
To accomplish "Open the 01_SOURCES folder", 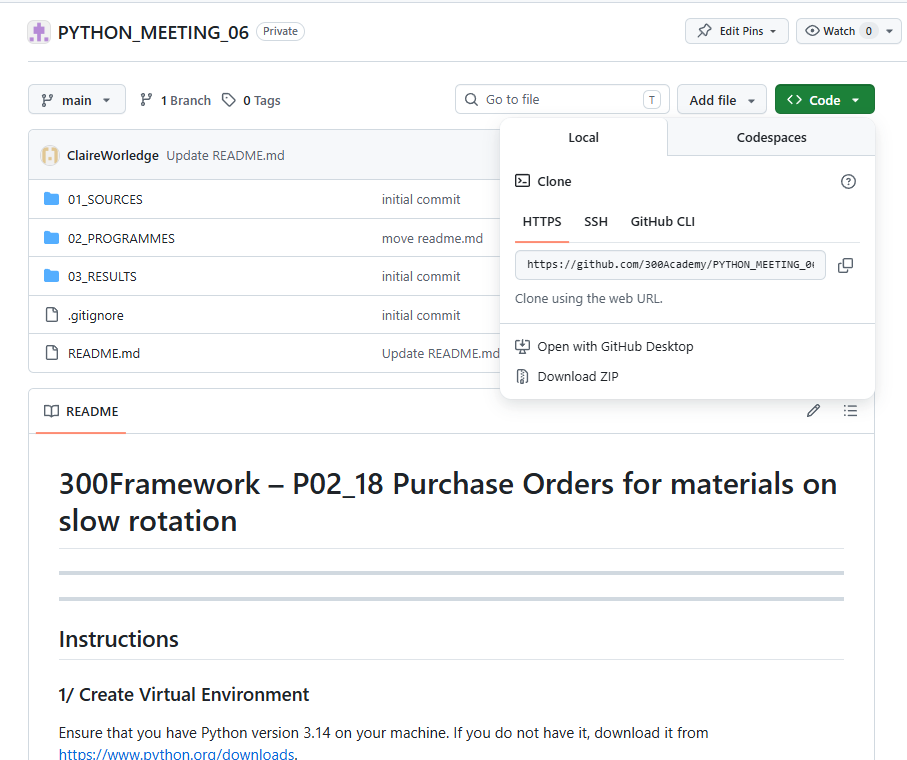I will (x=105, y=200).
